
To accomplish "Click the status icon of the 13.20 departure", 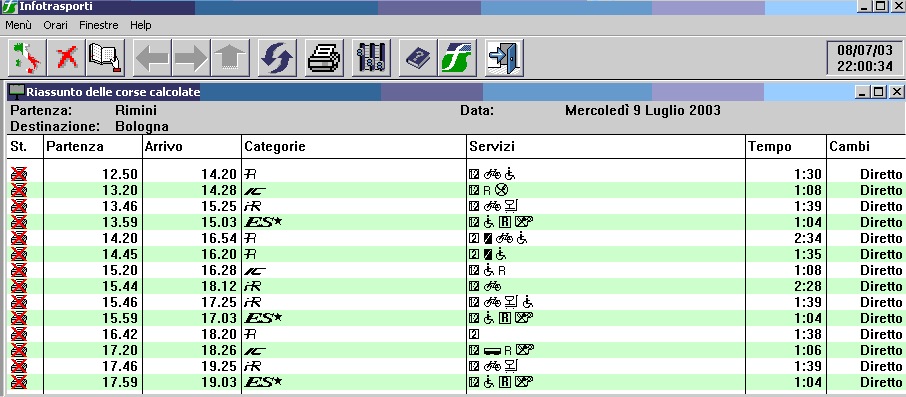I will pyautogui.click(x=19, y=190).
